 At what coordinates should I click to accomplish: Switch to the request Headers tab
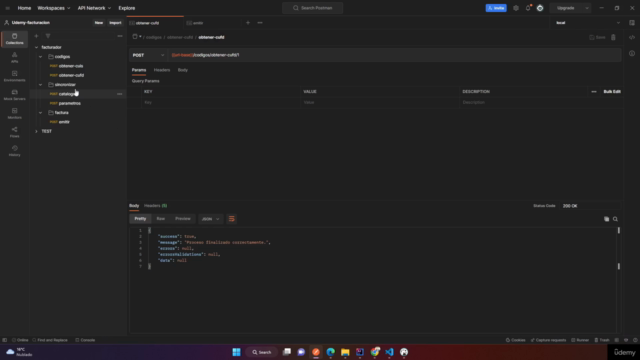pos(162,70)
